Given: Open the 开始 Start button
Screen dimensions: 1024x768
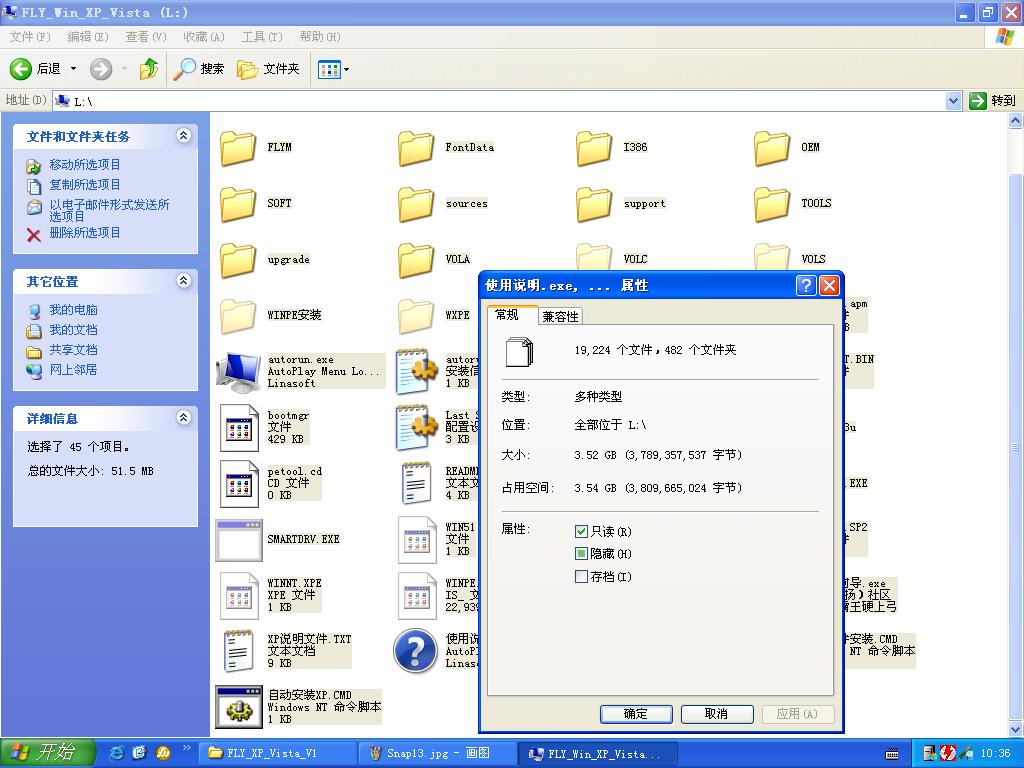Looking at the screenshot, I should pos(48,753).
